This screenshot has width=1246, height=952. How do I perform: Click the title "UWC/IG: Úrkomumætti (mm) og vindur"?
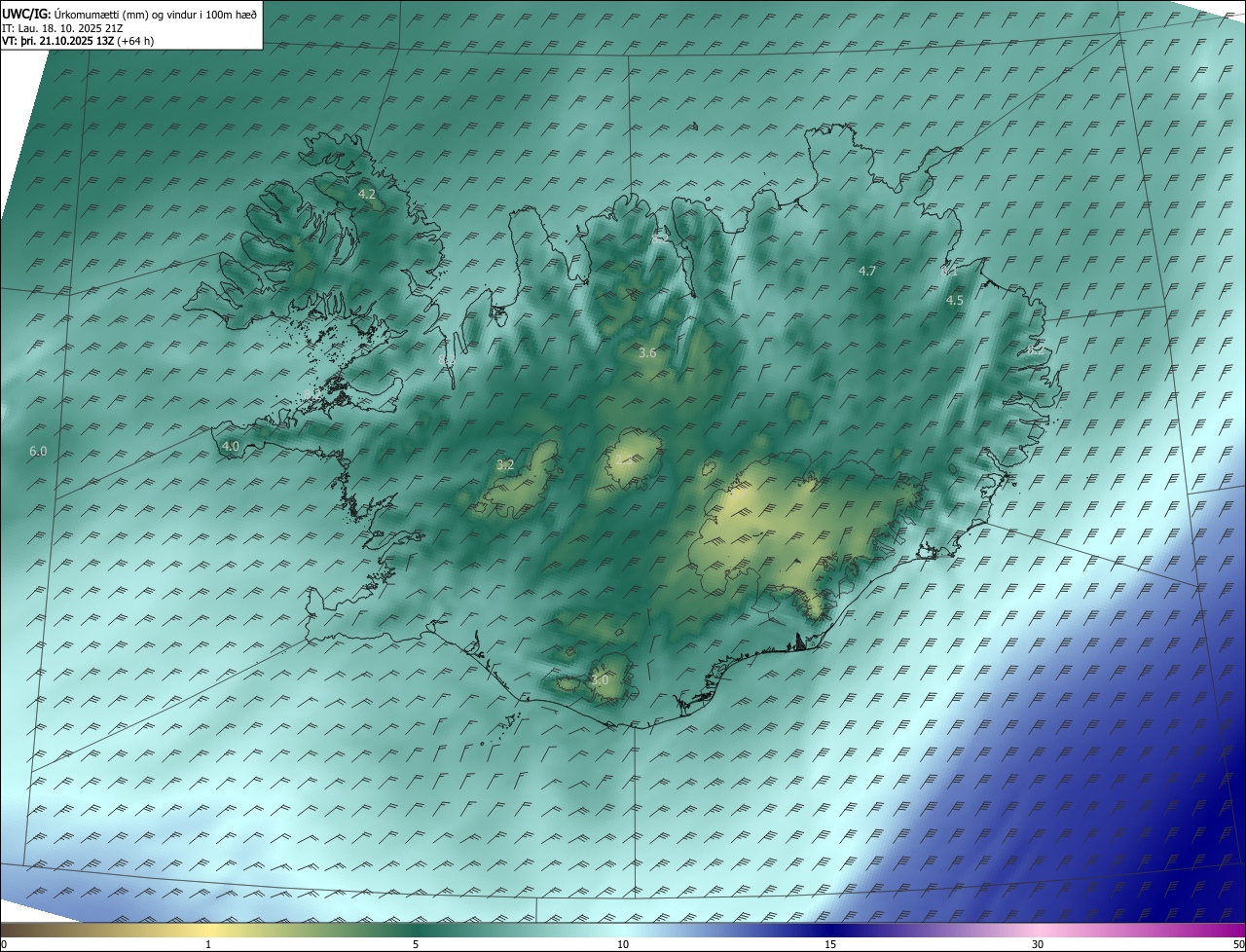click(129, 14)
